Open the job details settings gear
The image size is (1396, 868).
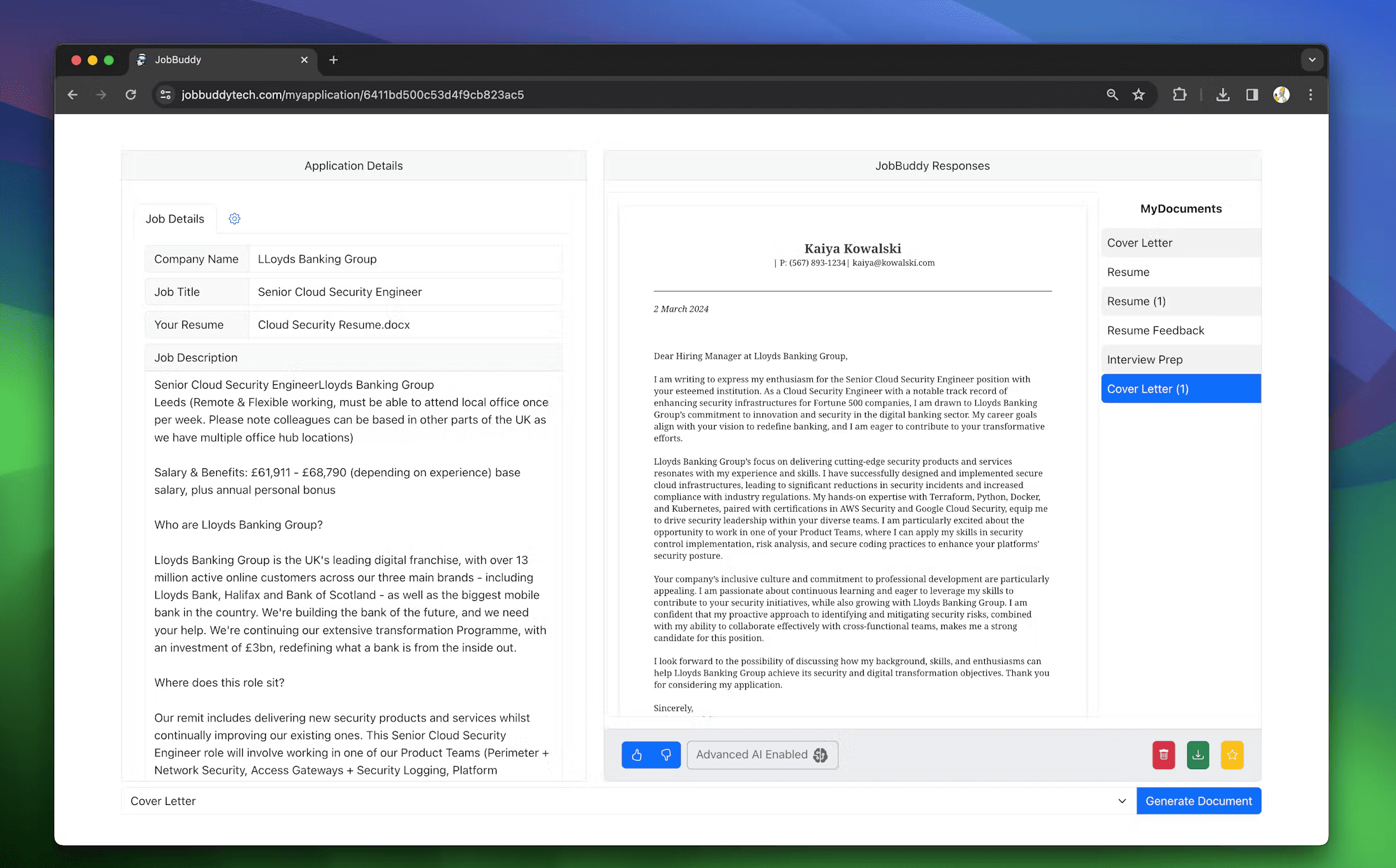(235, 219)
